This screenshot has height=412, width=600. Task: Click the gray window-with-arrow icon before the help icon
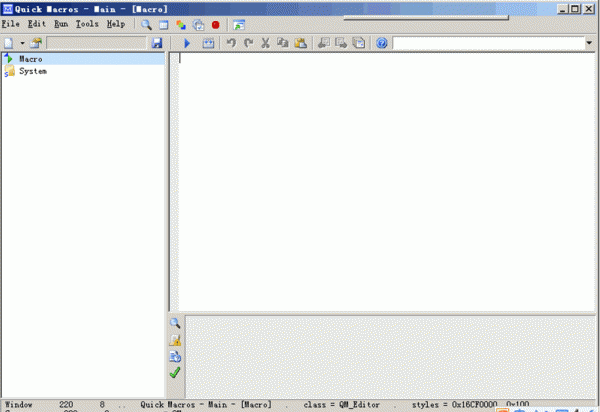(341, 43)
